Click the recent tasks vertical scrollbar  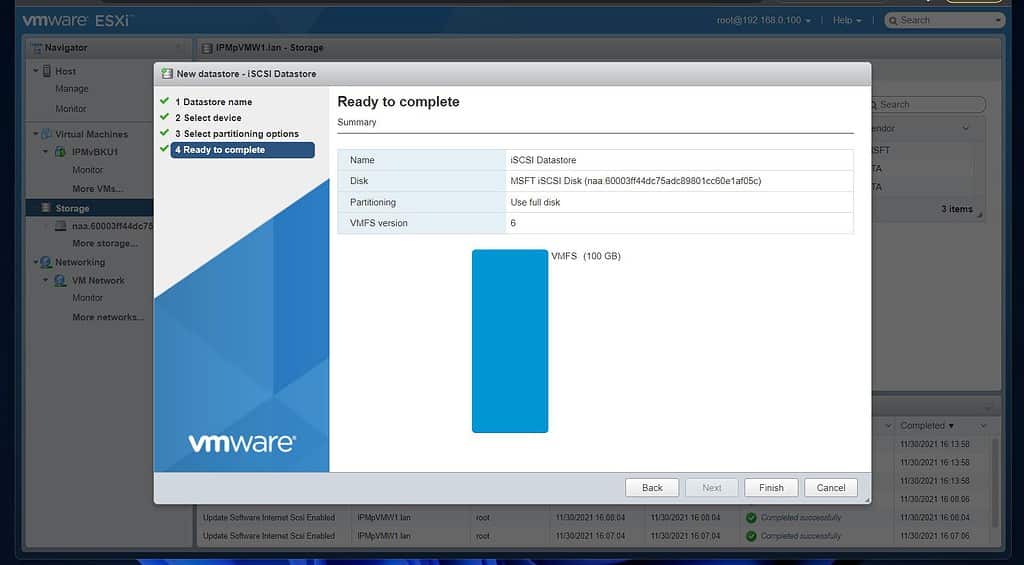pos(995,483)
